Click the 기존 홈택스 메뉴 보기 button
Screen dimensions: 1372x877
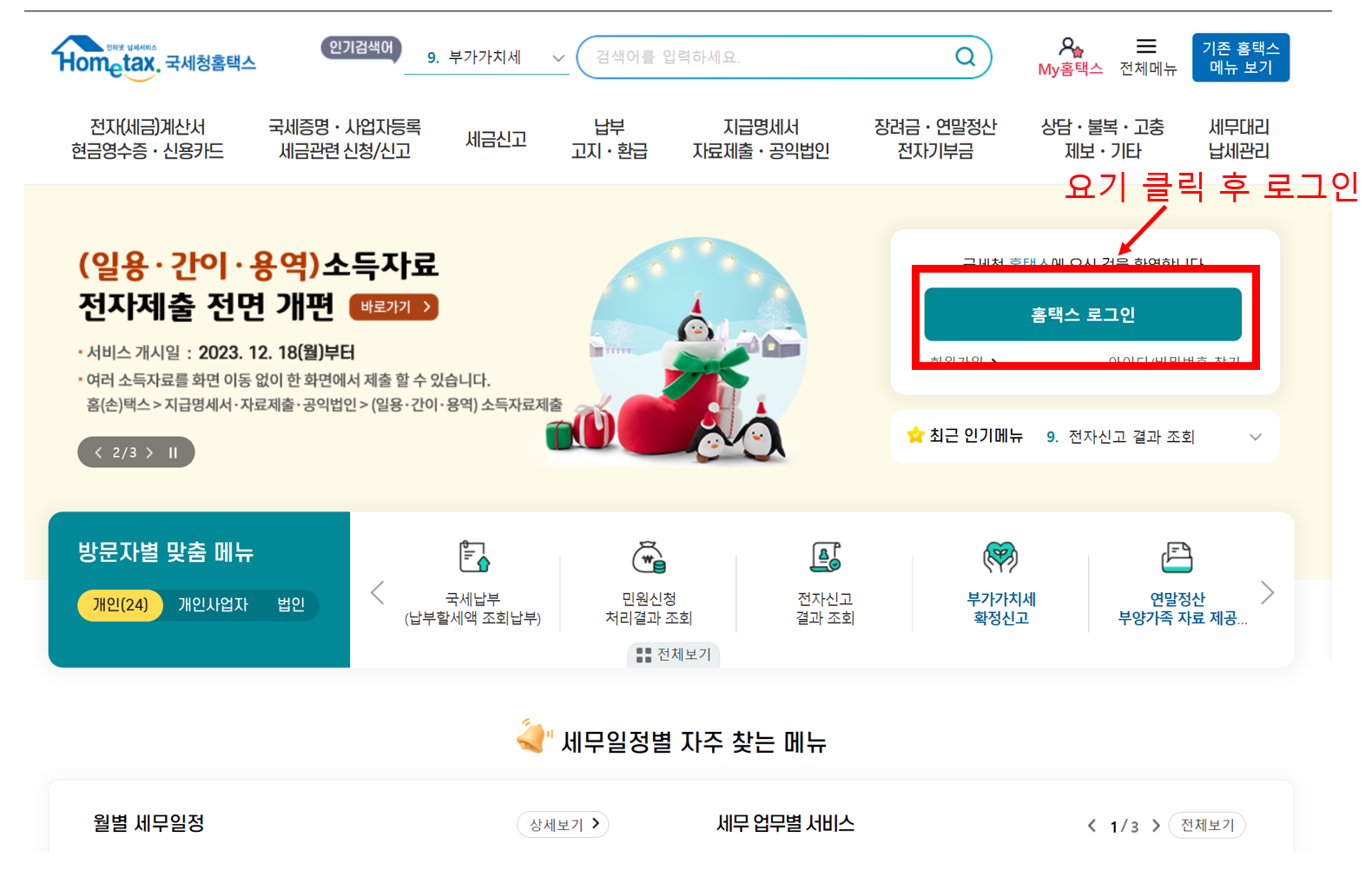(x=1241, y=57)
